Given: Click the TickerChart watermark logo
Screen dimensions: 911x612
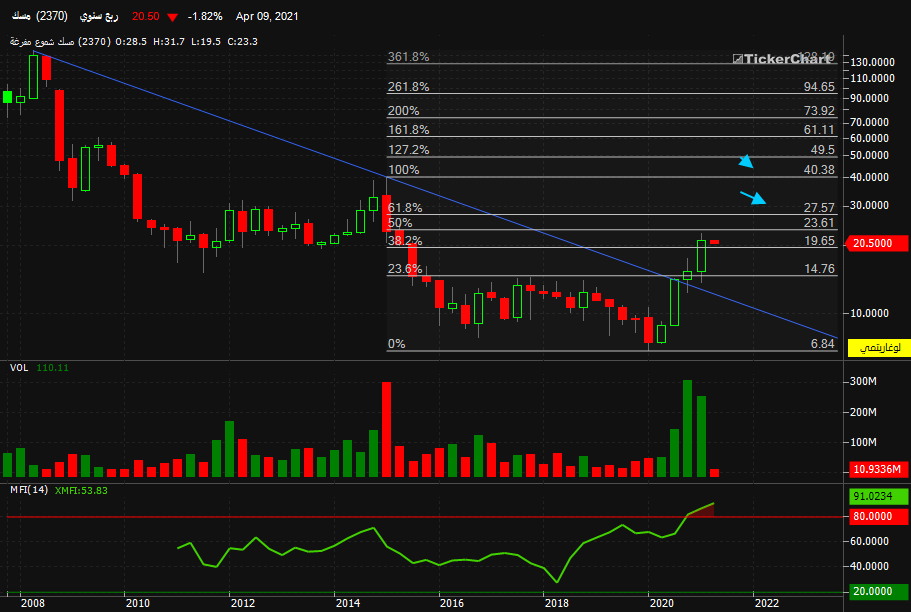Looking at the screenshot, I should click(782, 59).
